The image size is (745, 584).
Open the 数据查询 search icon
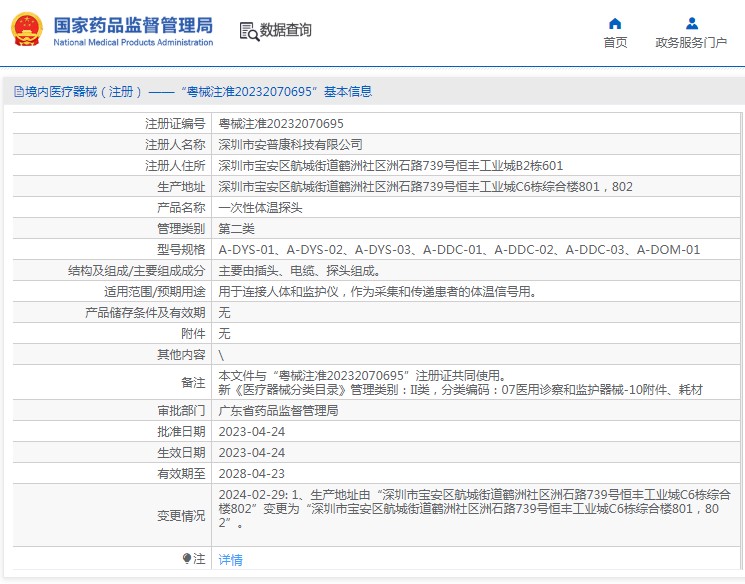tap(249, 31)
